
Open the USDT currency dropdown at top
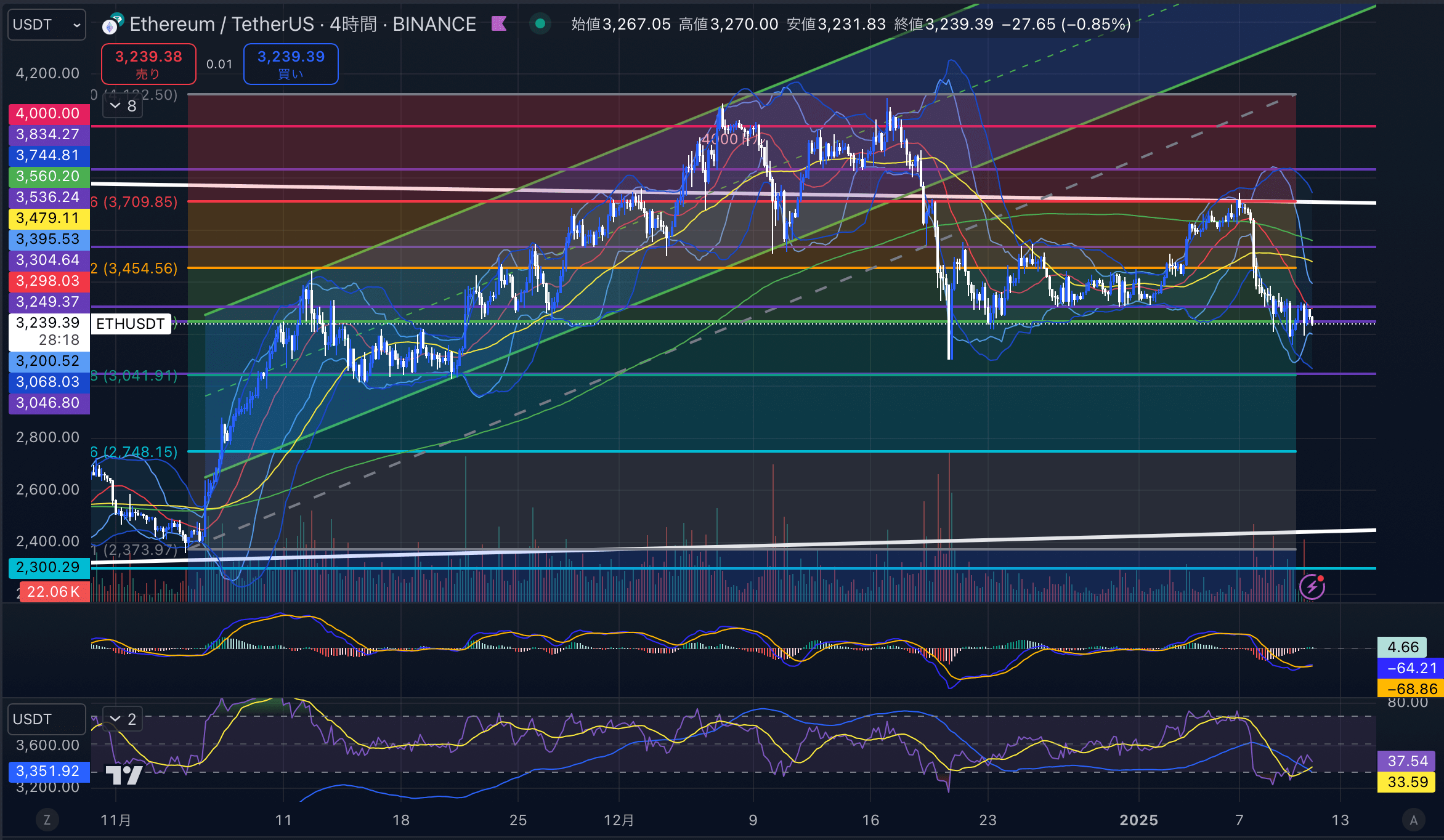pyautogui.click(x=47, y=25)
